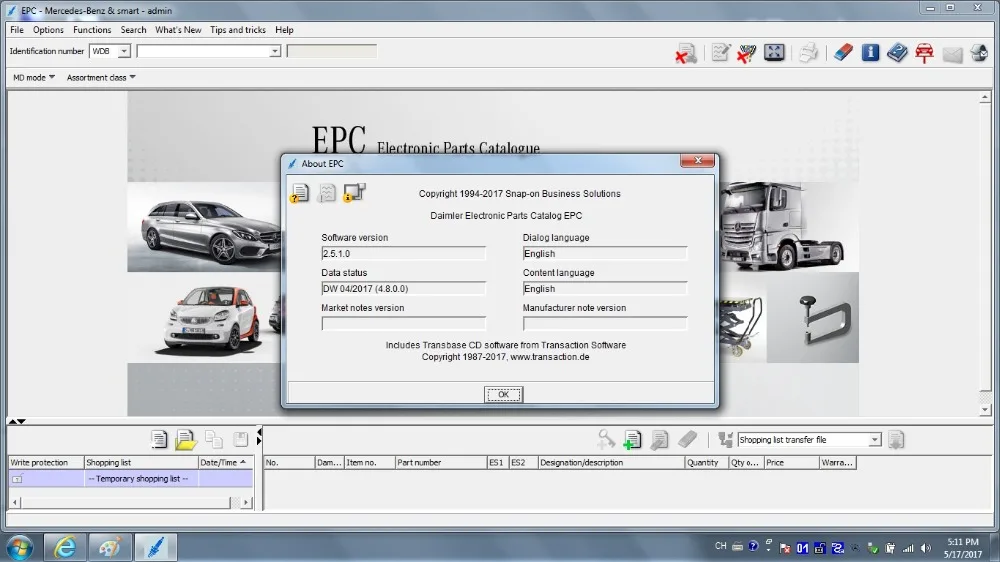Click the Software version field 2.5.1.0
This screenshot has width=1000, height=562.
(x=403, y=254)
